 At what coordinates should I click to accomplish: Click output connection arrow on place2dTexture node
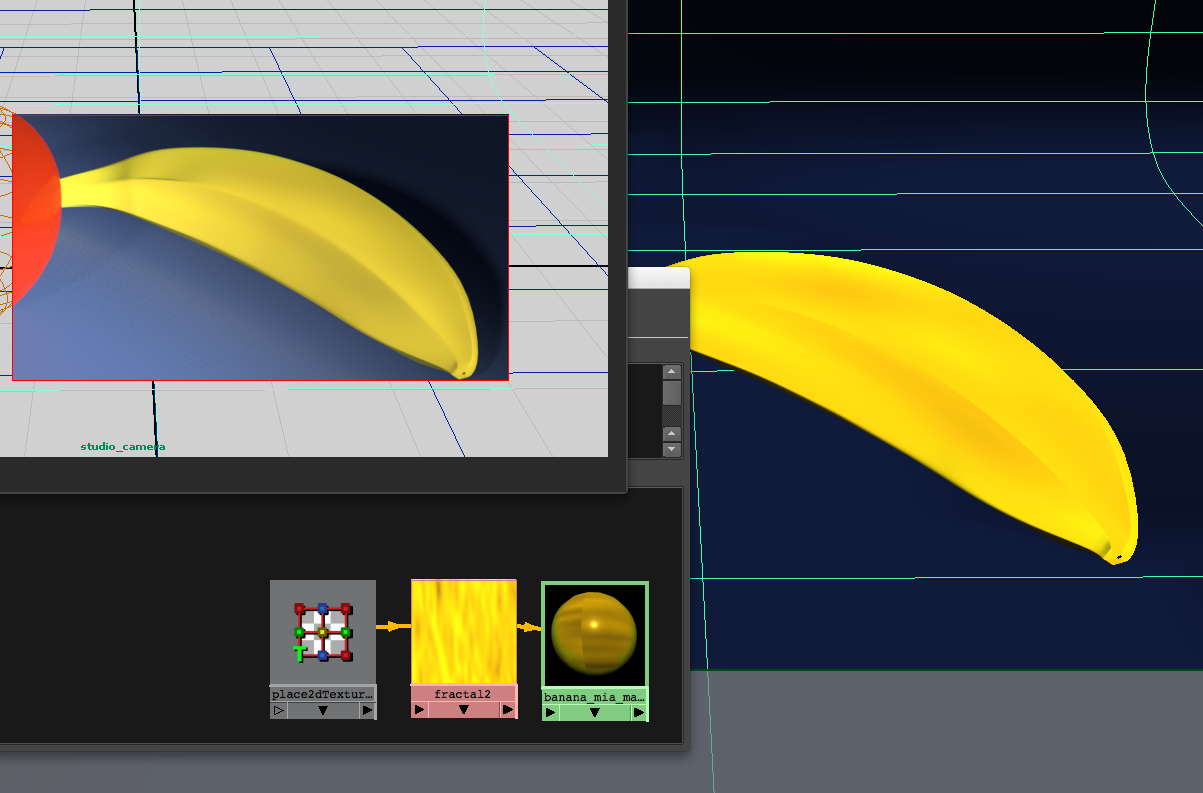(x=367, y=711)
